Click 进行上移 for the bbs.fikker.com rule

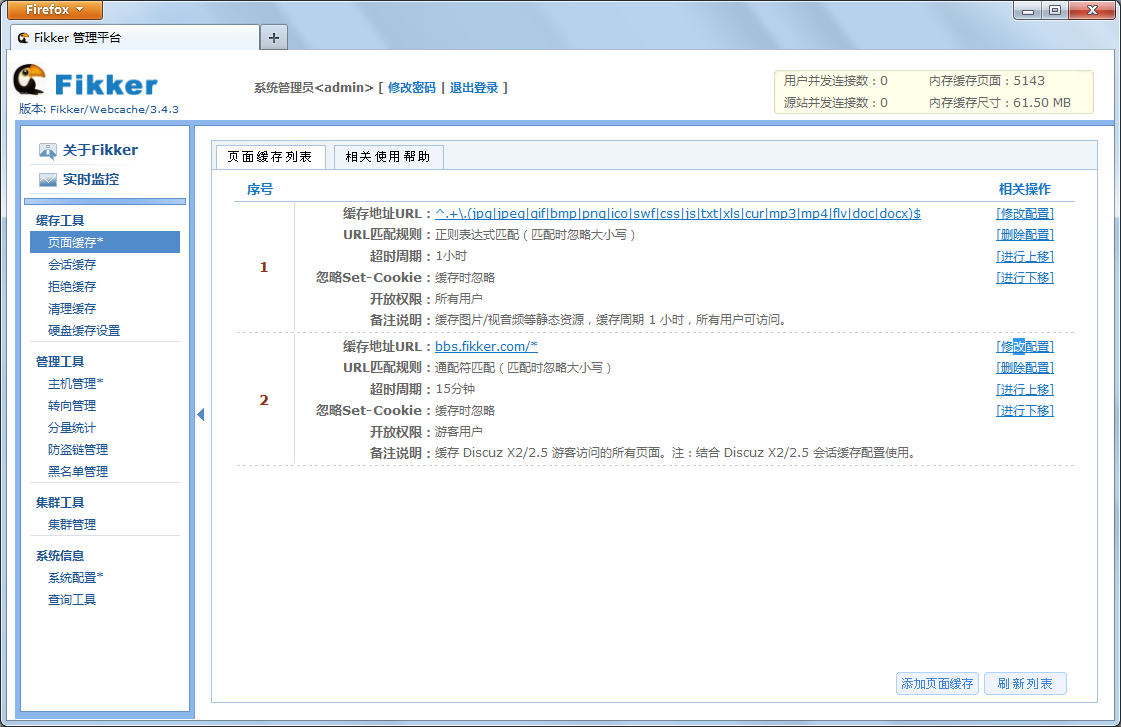(x=1025, y=389)
